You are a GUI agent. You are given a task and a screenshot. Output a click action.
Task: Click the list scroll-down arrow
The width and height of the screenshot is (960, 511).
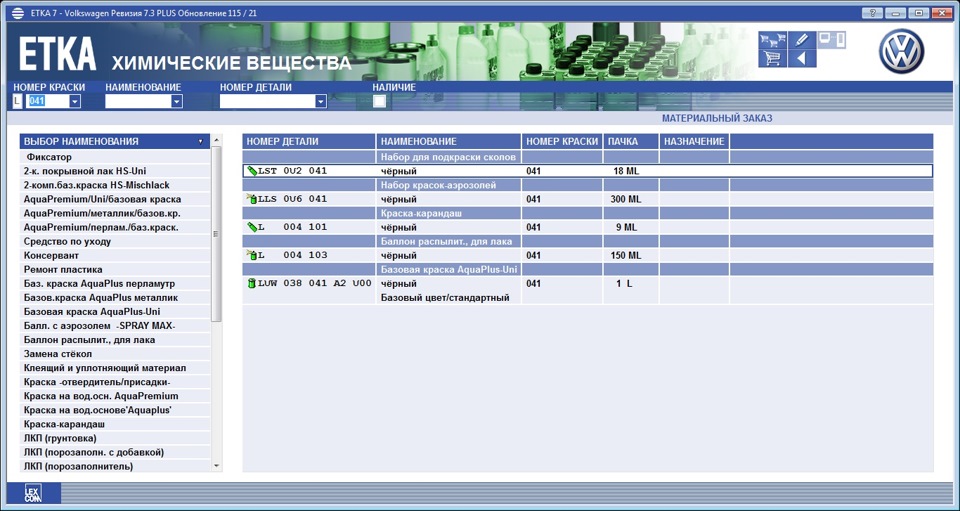tap(216, 466)
